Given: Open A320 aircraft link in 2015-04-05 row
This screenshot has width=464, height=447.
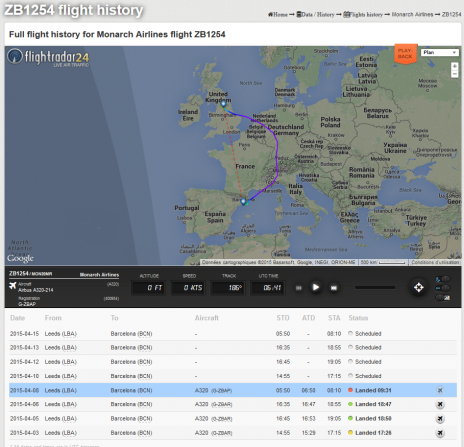Looking at the screenshot, I should (x=213, y=419).
